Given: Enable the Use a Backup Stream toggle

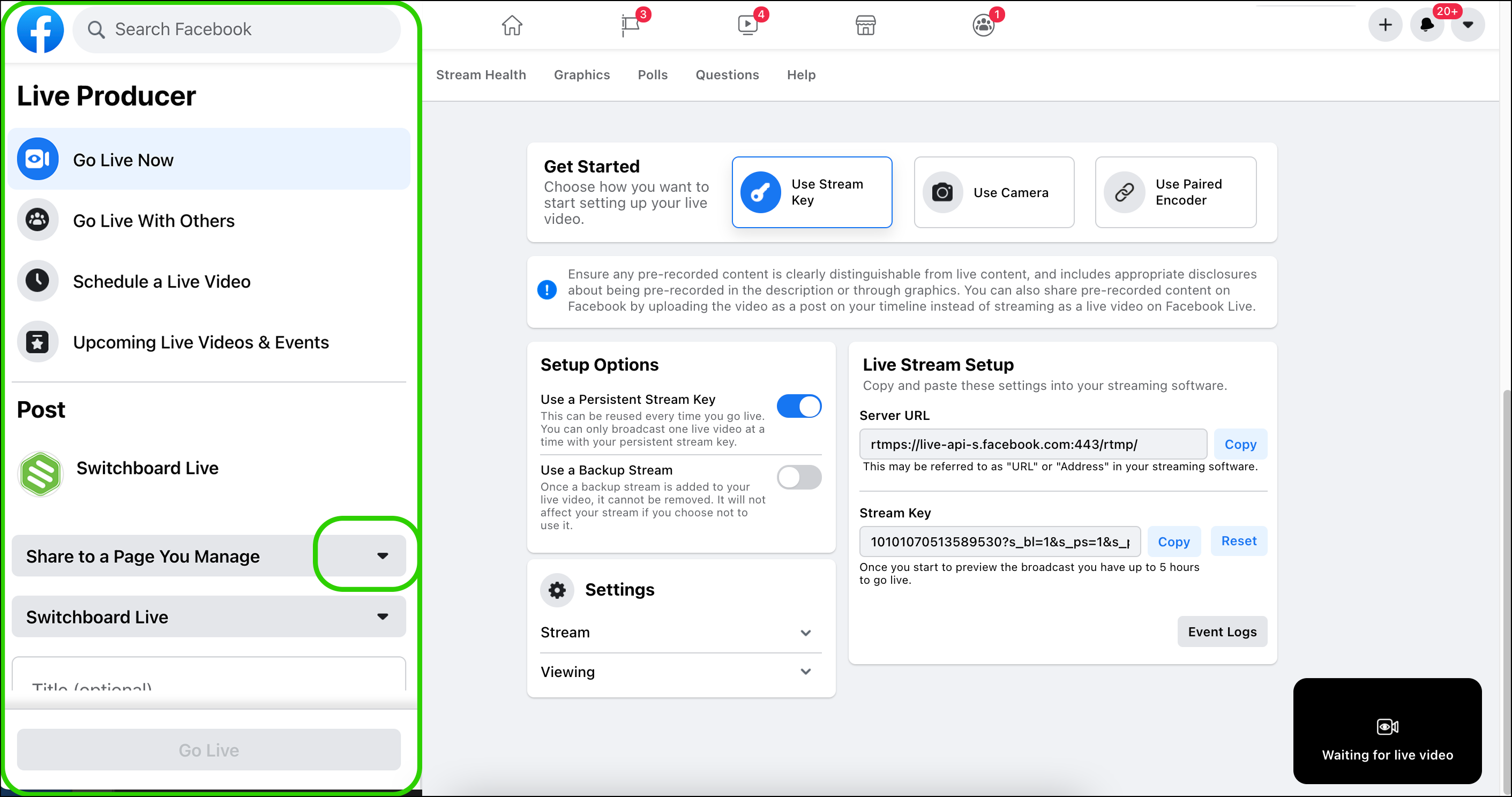Looking at the screenshot, I should click(x=800, y=478).
